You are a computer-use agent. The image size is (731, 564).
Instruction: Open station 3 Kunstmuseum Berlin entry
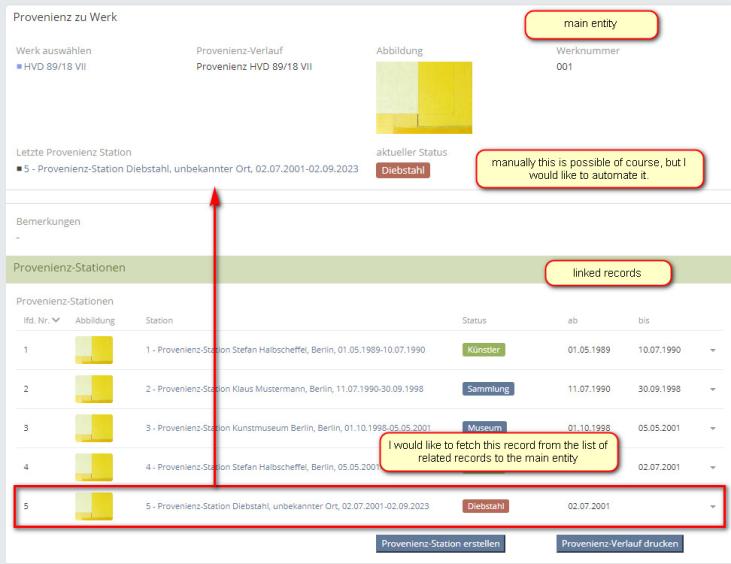[x=288, y=428]
